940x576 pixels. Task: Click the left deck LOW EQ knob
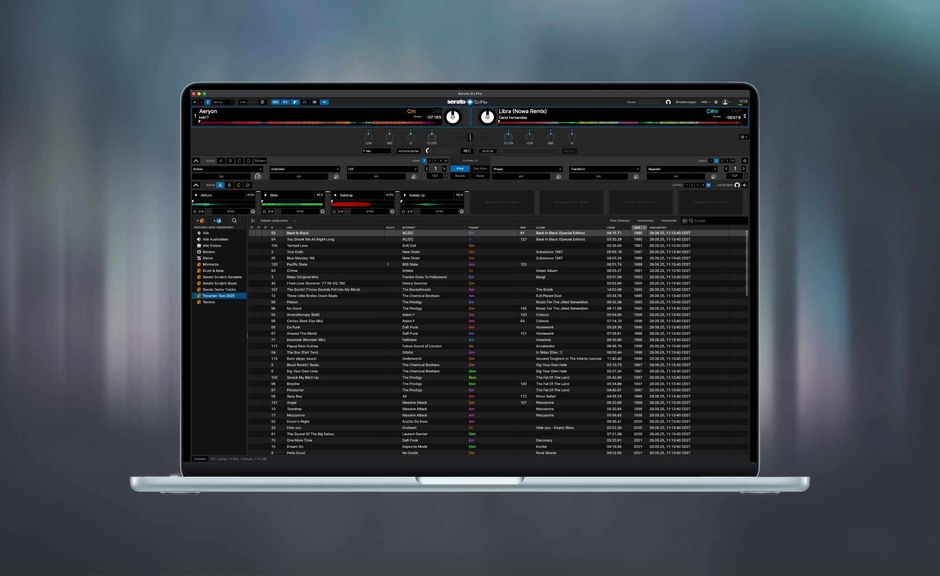point(368,137)
